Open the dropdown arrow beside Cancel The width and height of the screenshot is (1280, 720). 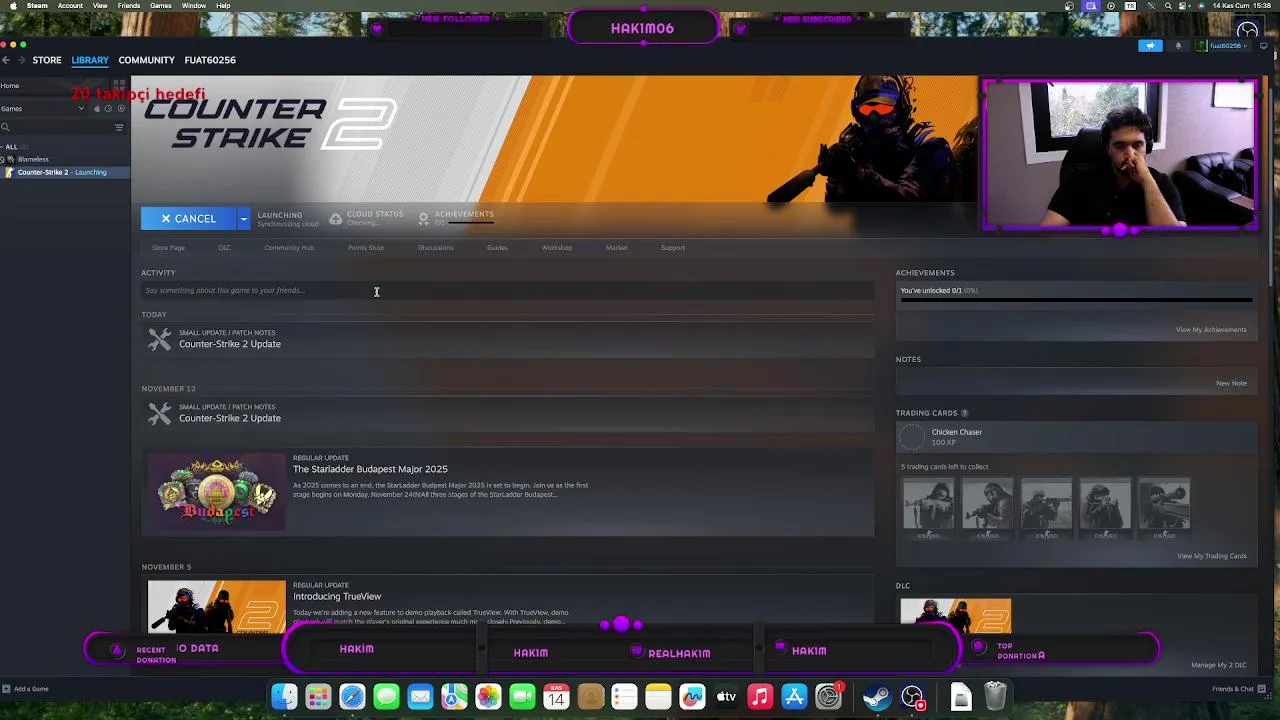click(243, 218)
